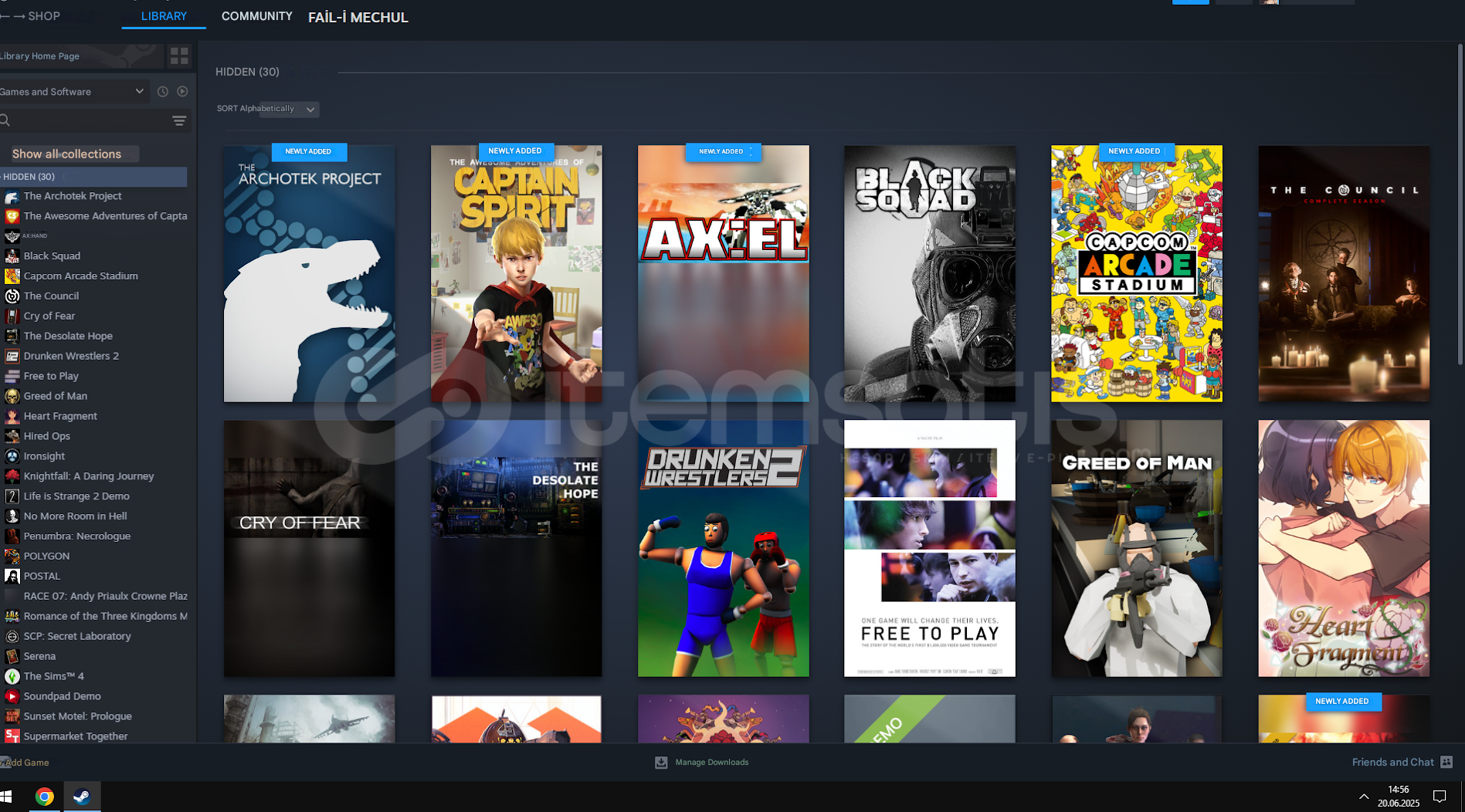Open Capcom Arcade Stadium cover
1465x812 pixels.
point(1137,273)
